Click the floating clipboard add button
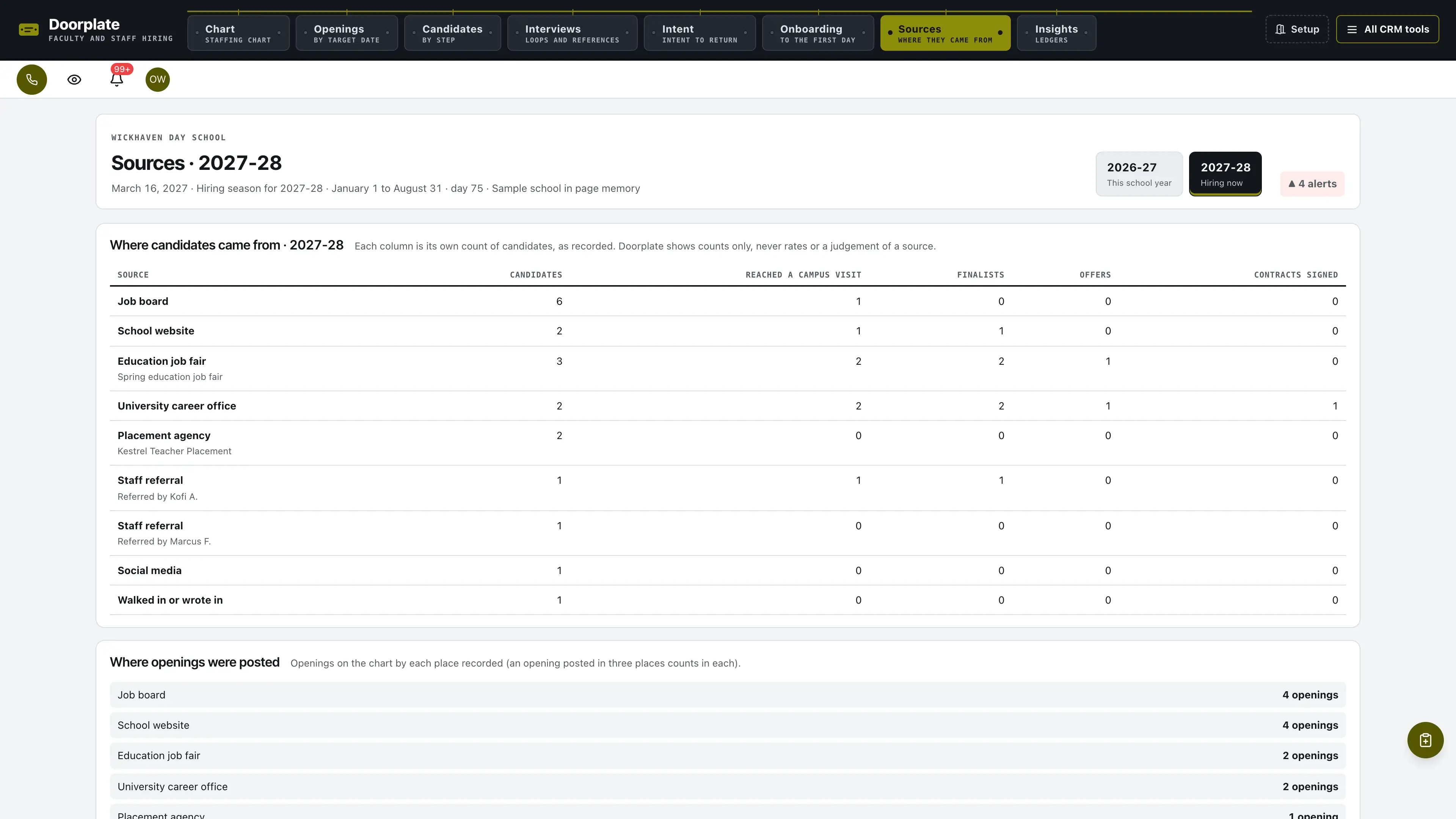Image resolution: width=1456 pixels, height=819 pixels. pos(1425,740)
